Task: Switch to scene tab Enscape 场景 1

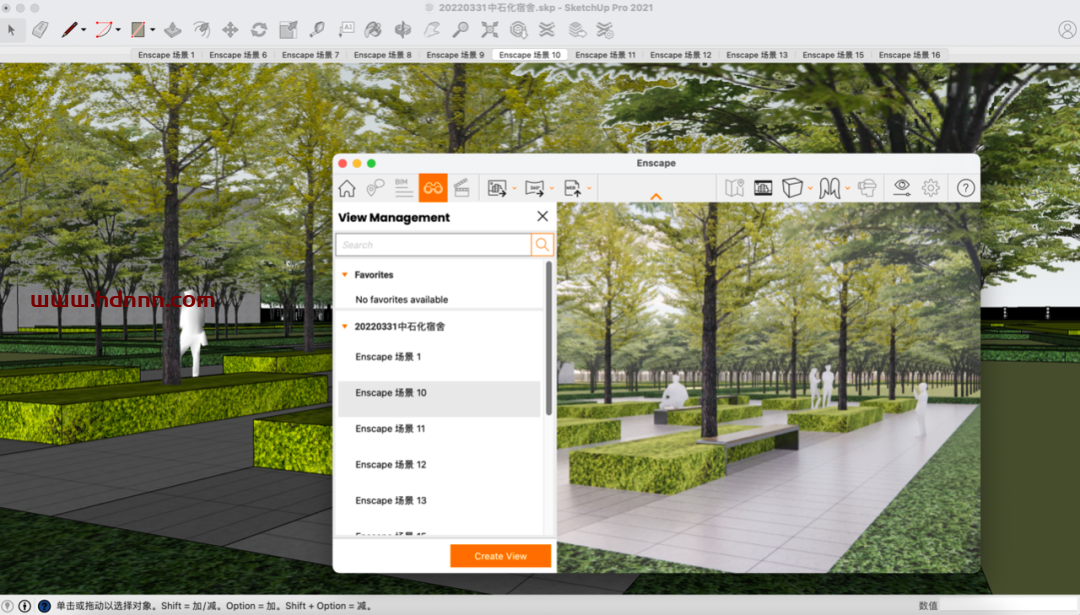Action: pyautogui.click(x=166, y=54)
